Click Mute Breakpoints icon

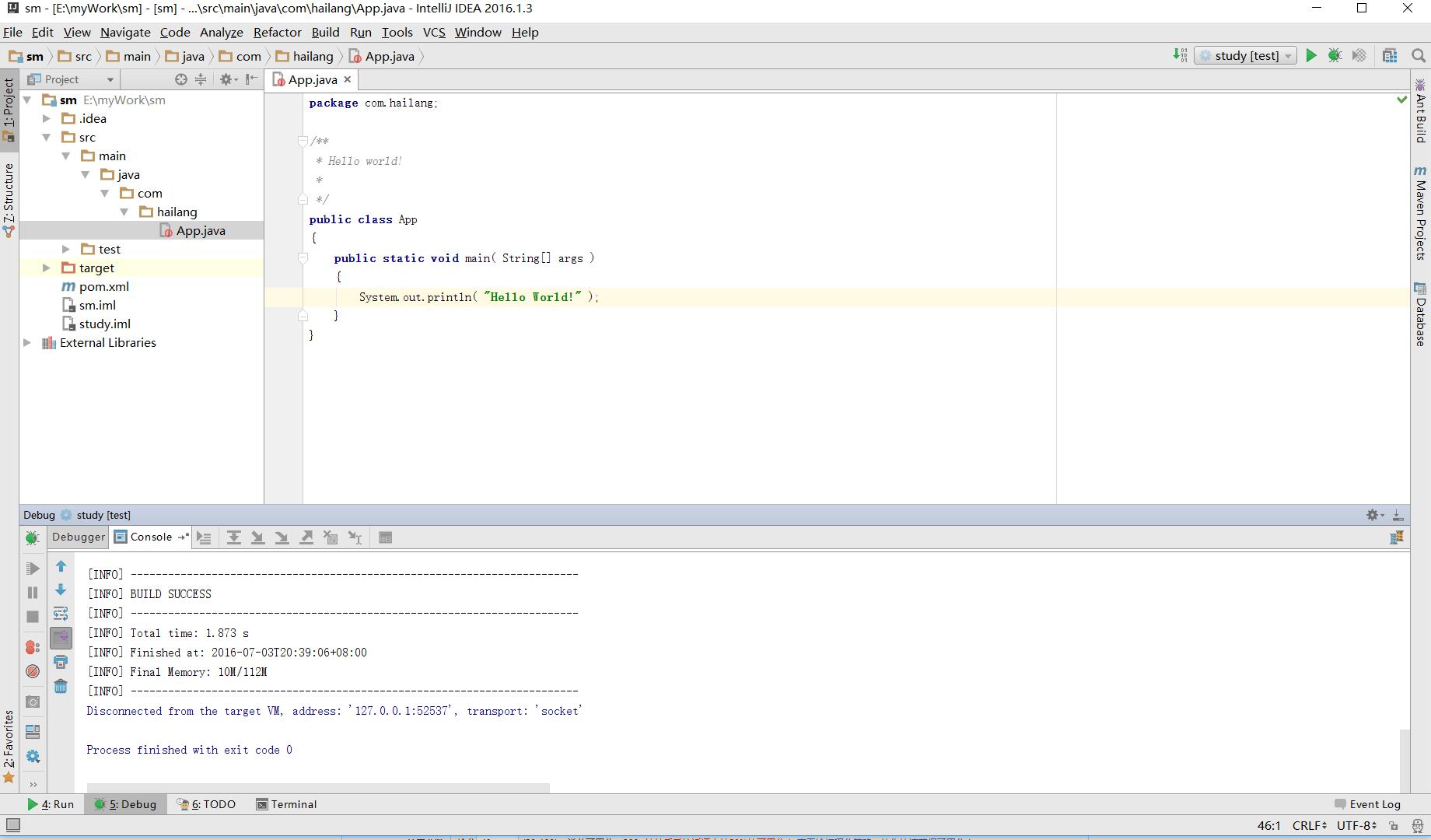coord(32,671)
